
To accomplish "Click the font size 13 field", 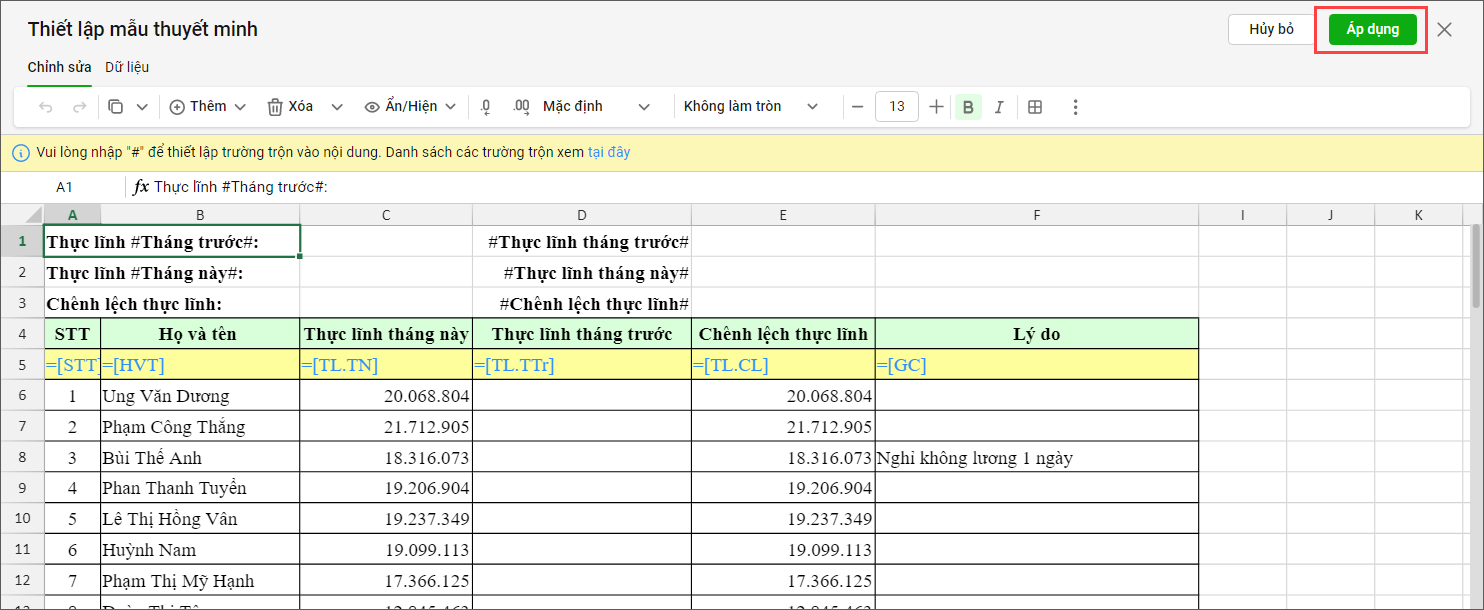I will point(896,107).
